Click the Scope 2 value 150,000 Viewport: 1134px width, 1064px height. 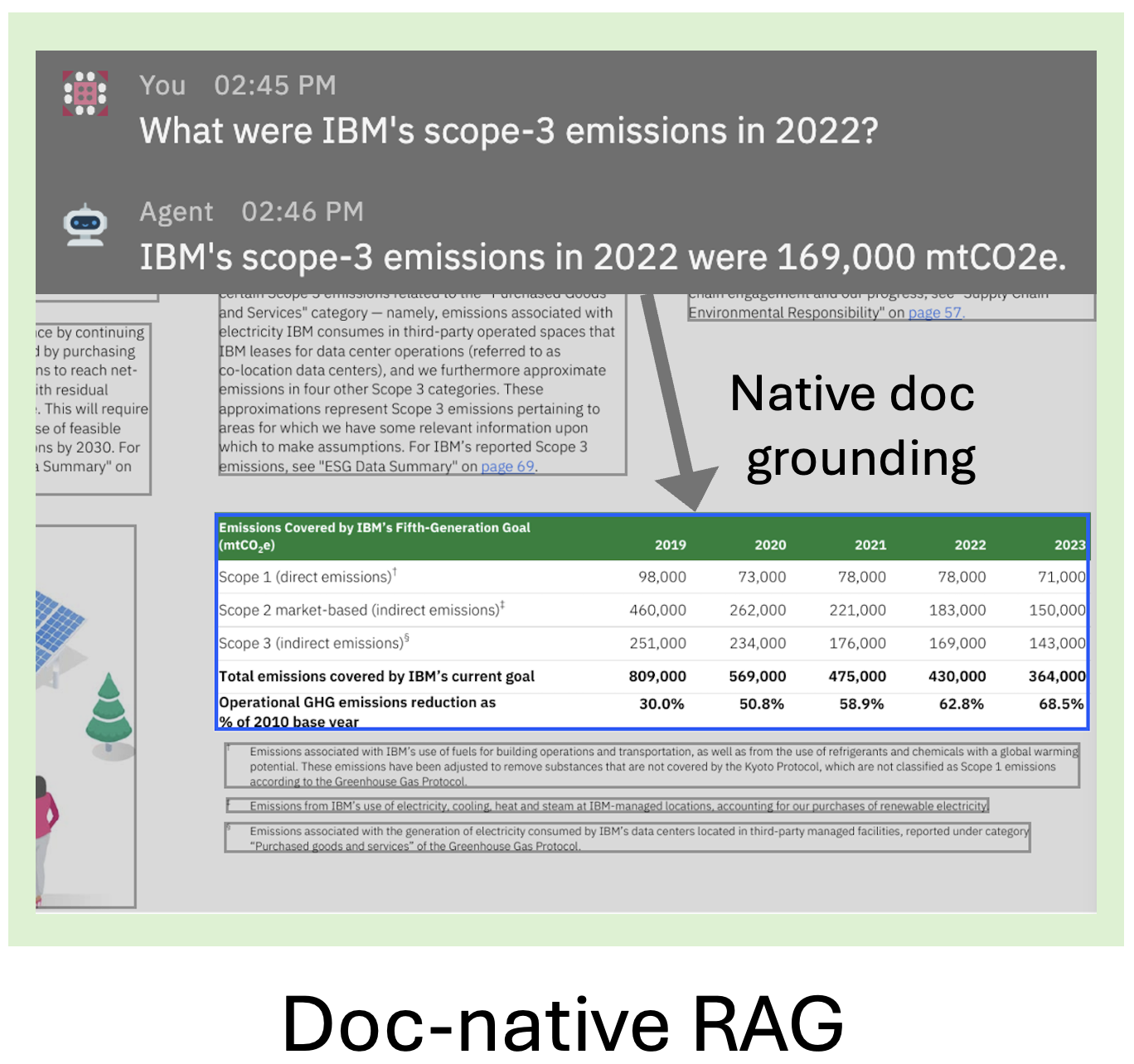pos(1058,610)
